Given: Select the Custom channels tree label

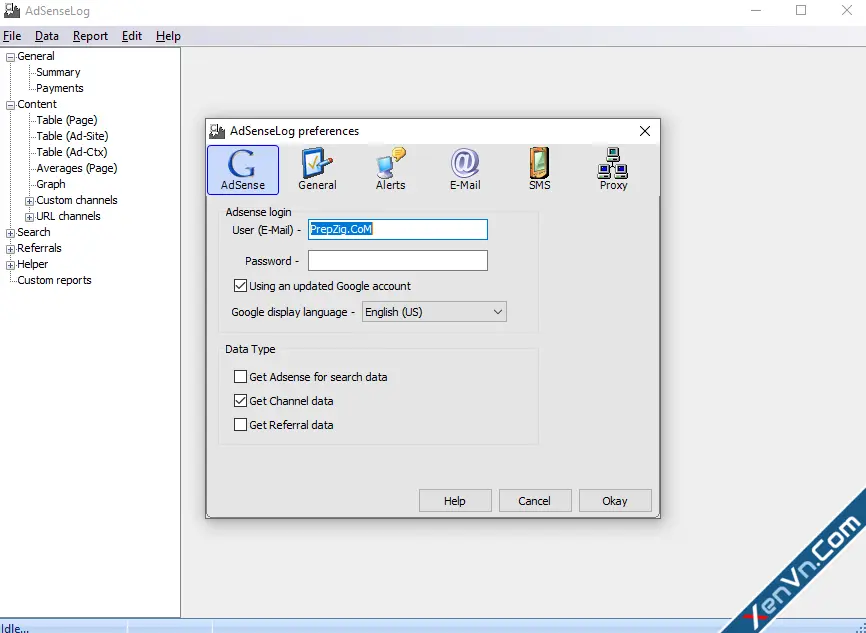Looking at the screenshot, I should tap(77, 201).
